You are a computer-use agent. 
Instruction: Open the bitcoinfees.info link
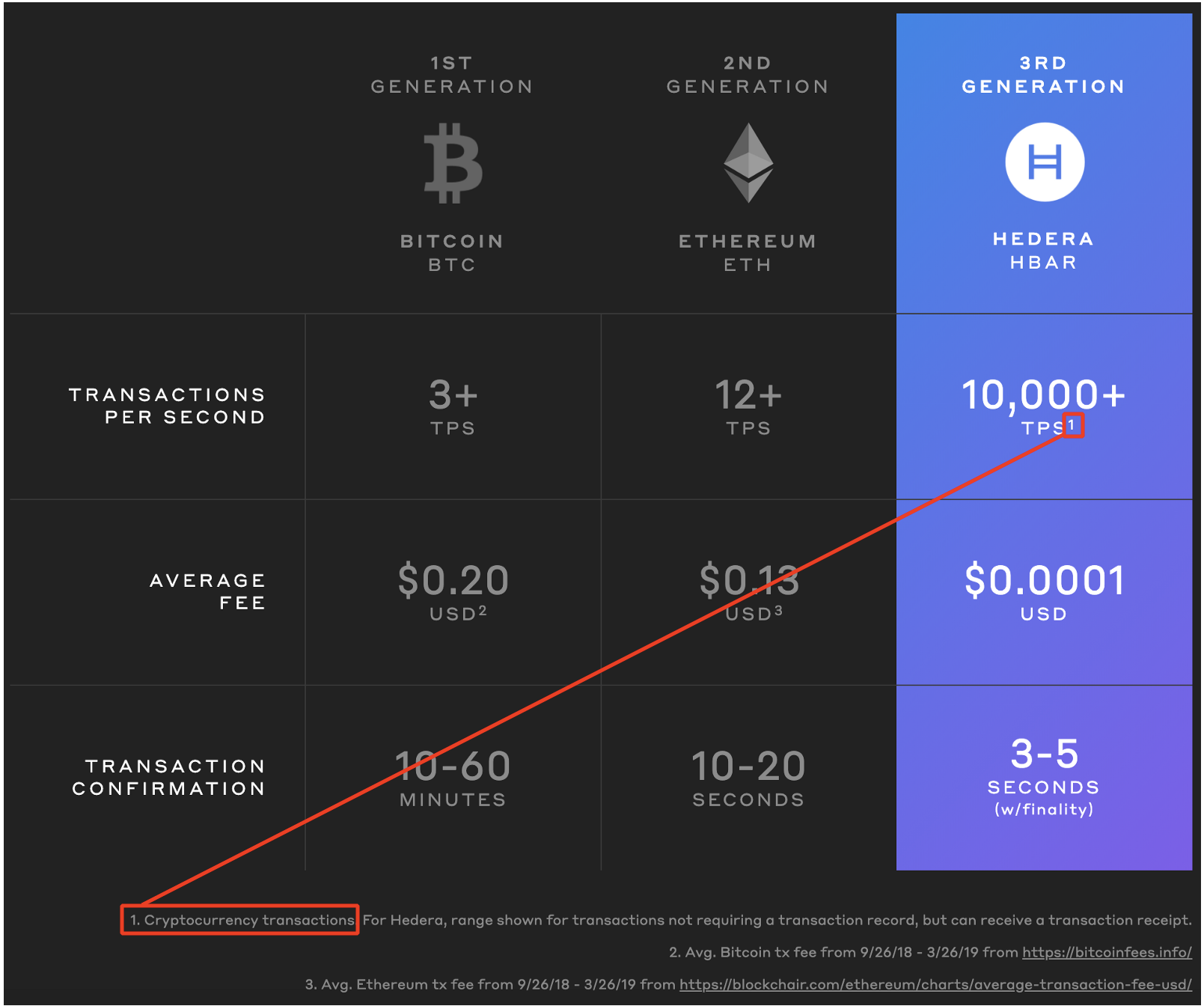pos(1107,952)
